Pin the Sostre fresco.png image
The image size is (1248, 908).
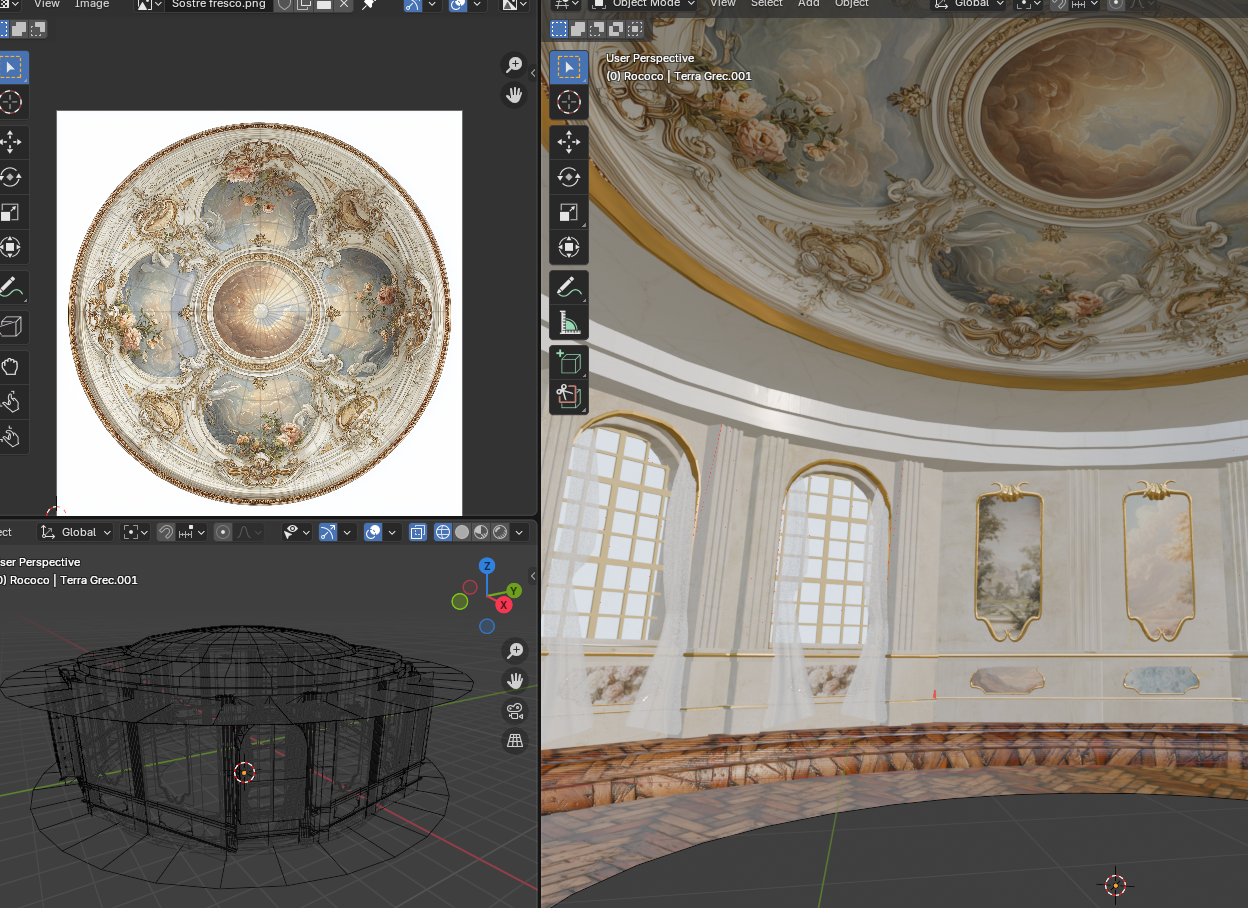coord(368,5)
